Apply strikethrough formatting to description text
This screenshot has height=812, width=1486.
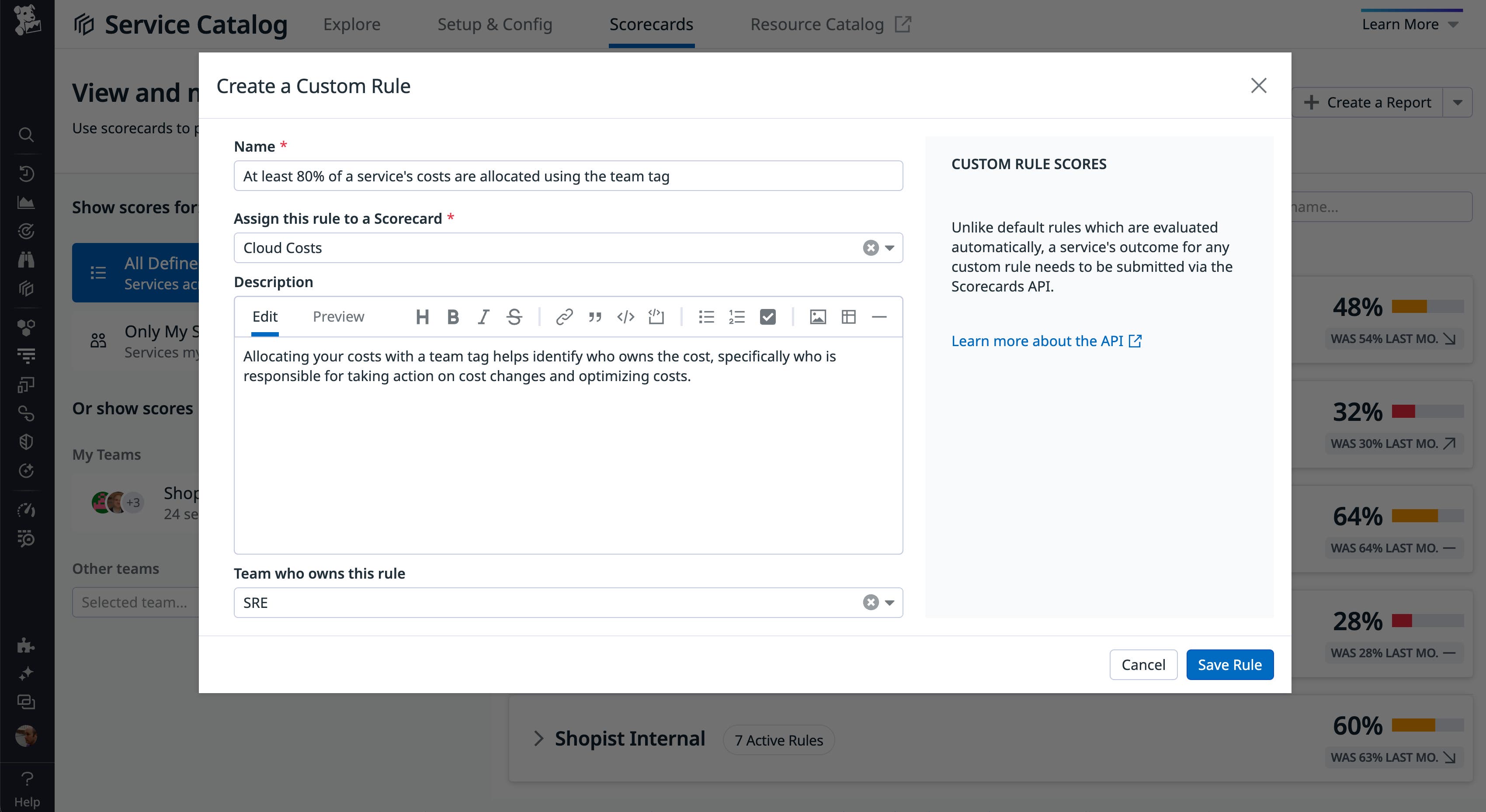pos(514,316)
